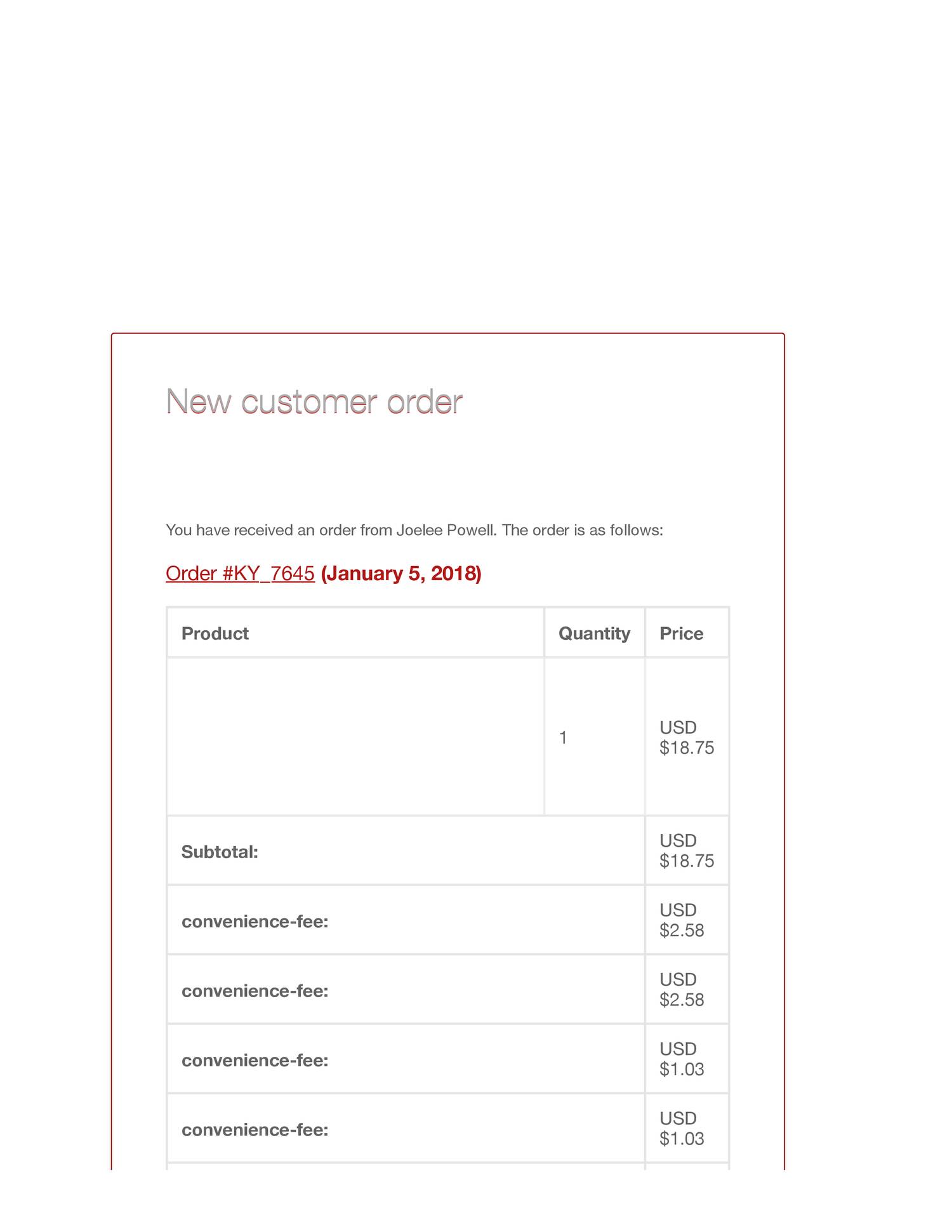
Task: Select the third convenience-fee label
Action: [255, 1061]
